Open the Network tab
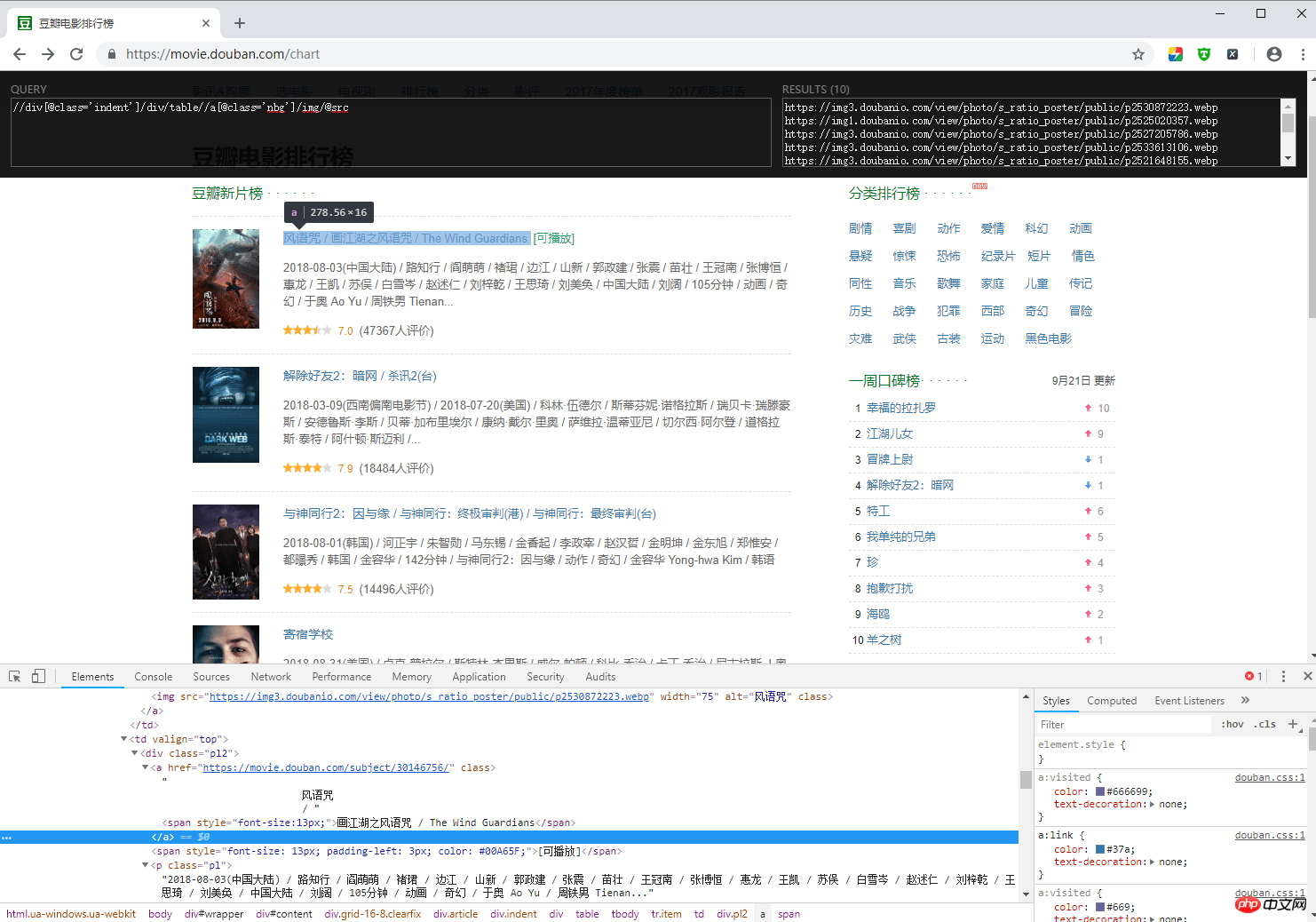This screenshot has width=1316, height=922. 271,677
